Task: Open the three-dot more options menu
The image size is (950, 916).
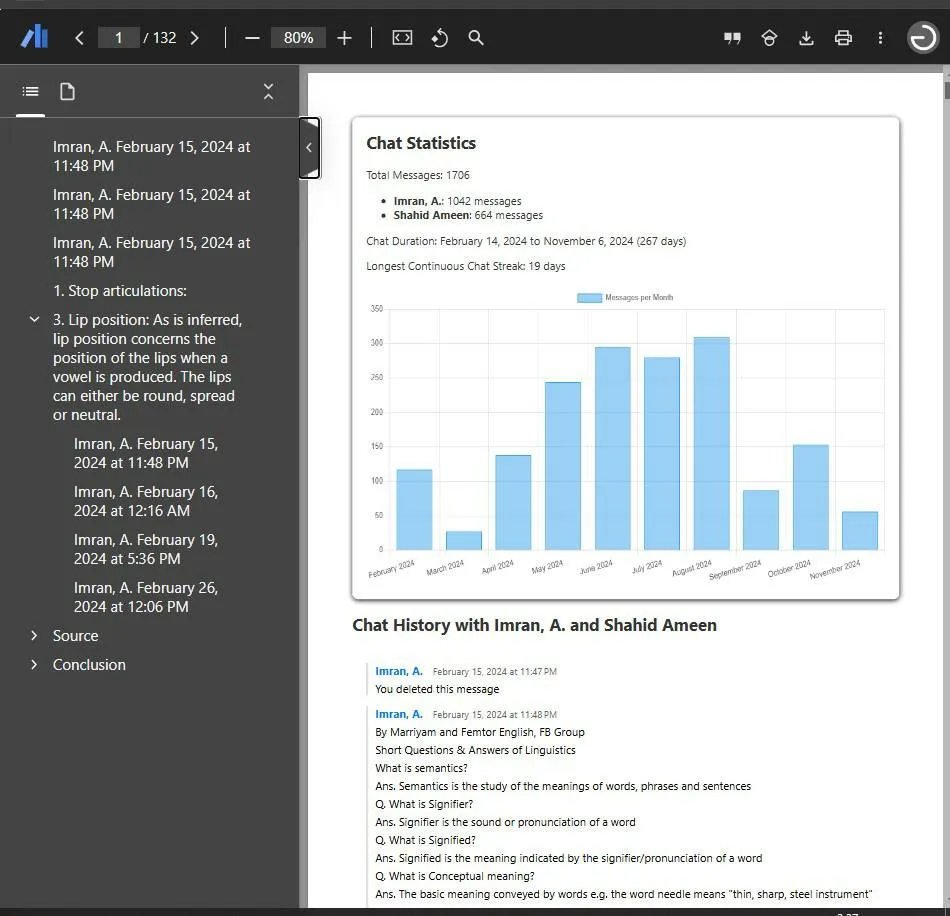Action: click(880, 38)
